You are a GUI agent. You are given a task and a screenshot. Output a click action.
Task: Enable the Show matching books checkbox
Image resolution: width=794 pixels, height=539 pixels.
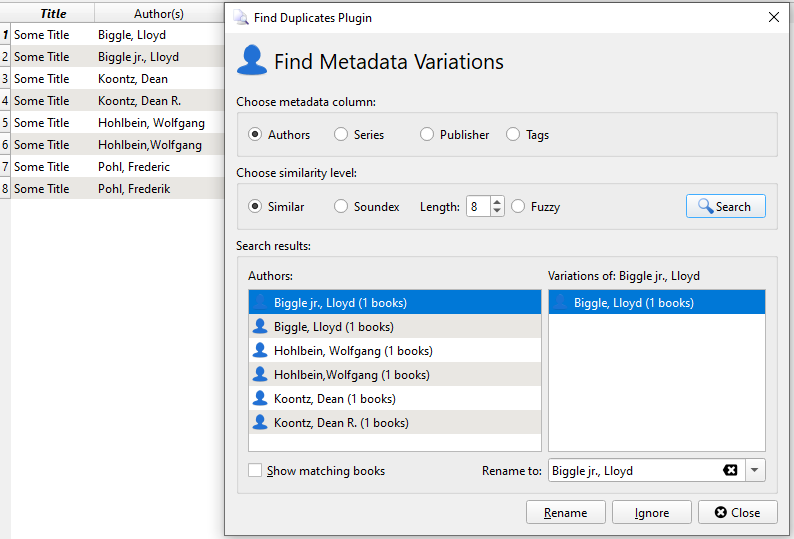coord(255,471)
